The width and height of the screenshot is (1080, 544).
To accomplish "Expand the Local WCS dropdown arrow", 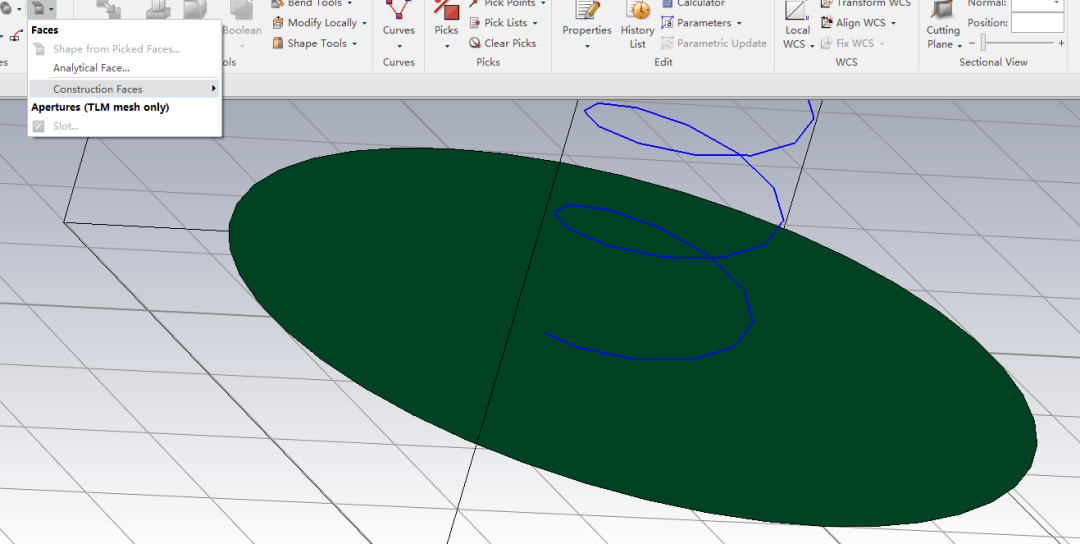I will (x=812, y=45).
